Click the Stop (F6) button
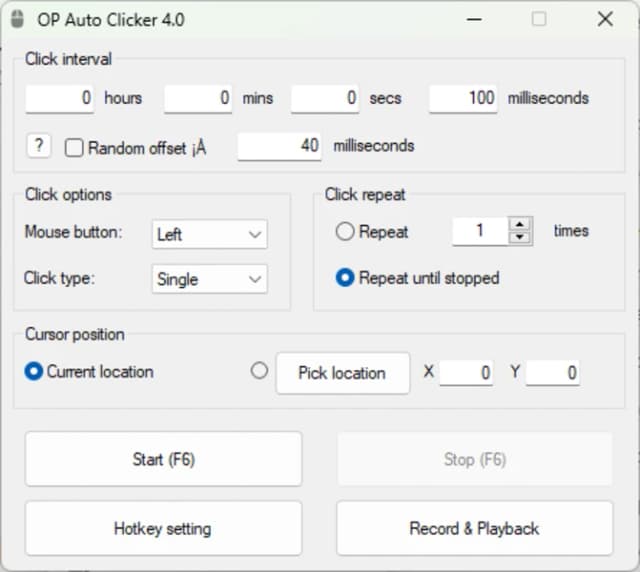Screen dimensions: 640x572 [x=475, y=459]
